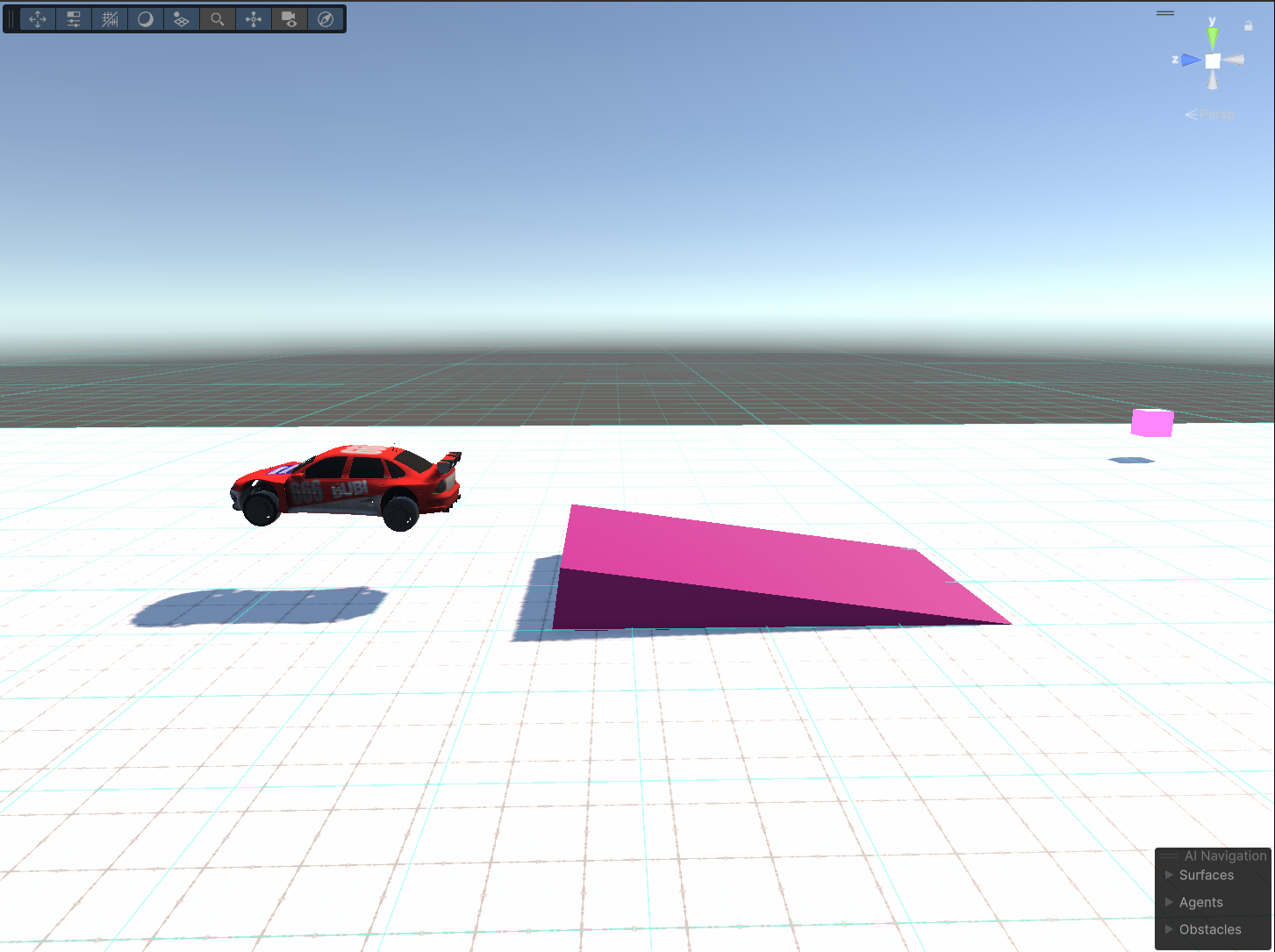The width and height of the screenshot is (1275, 952).
Task: Toggle the Cameras overlay icon
Action: 289,19
